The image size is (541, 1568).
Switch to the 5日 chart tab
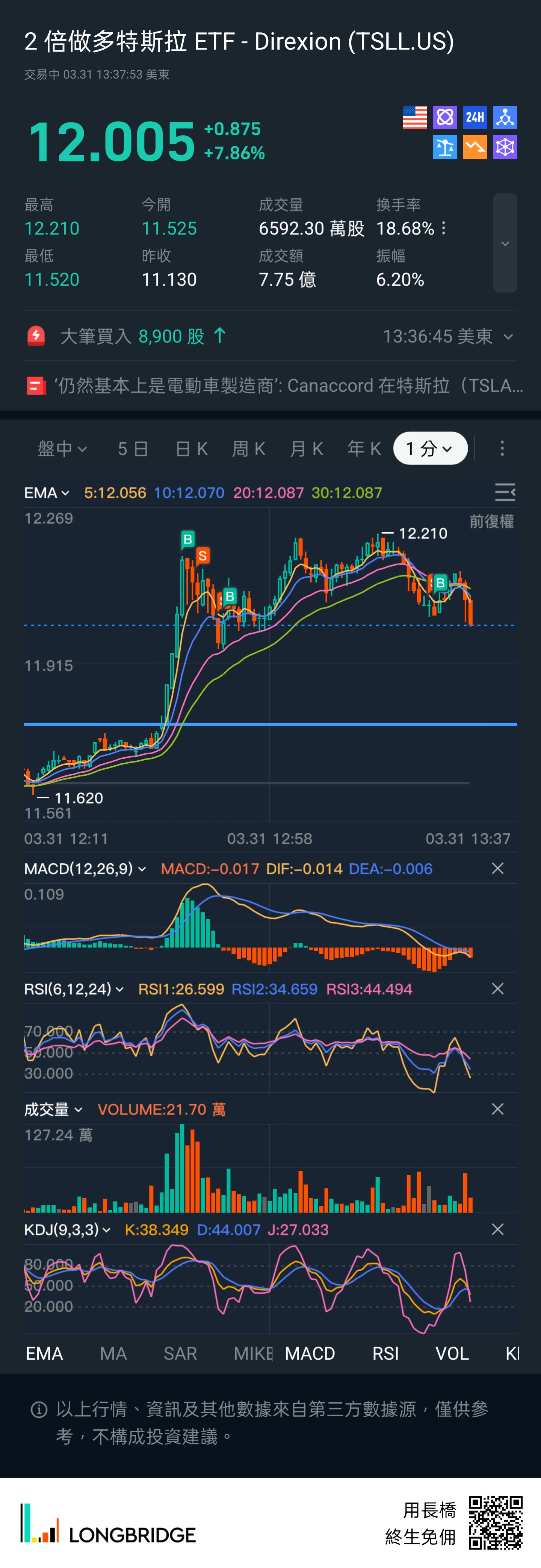tap(133, 449)
